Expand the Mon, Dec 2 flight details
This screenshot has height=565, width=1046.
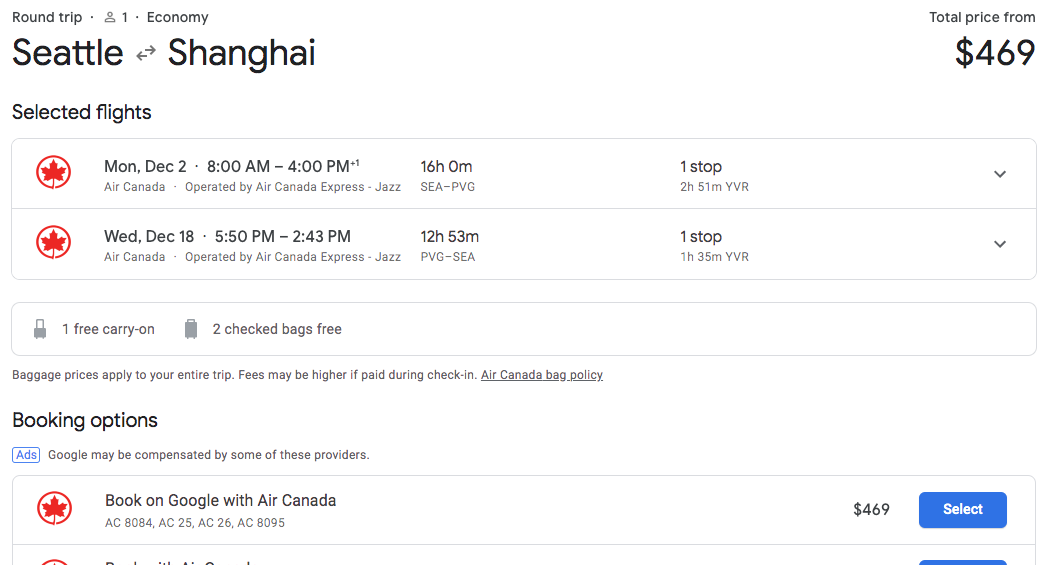pos(999,174)
